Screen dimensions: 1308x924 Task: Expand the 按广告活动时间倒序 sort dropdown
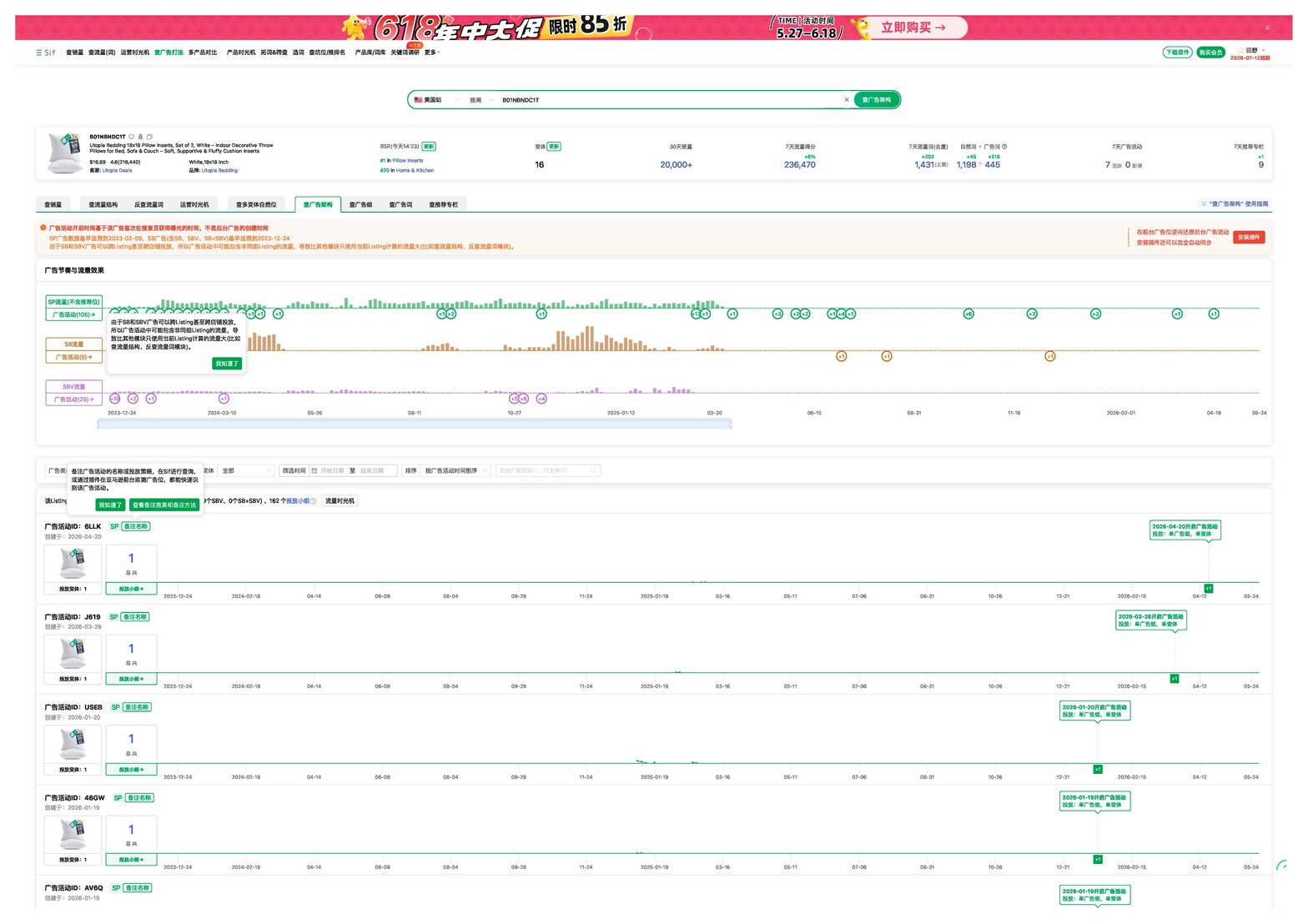point(455,471)
